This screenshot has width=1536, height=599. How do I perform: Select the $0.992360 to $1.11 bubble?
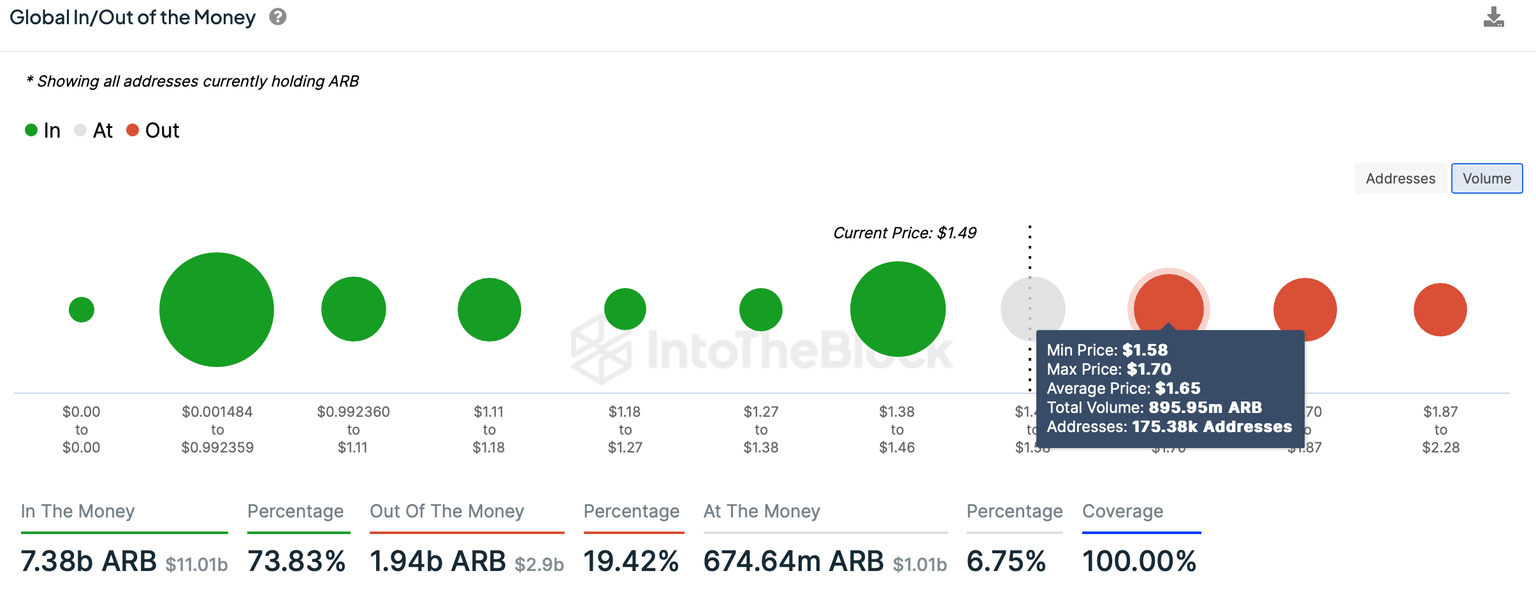353,310
